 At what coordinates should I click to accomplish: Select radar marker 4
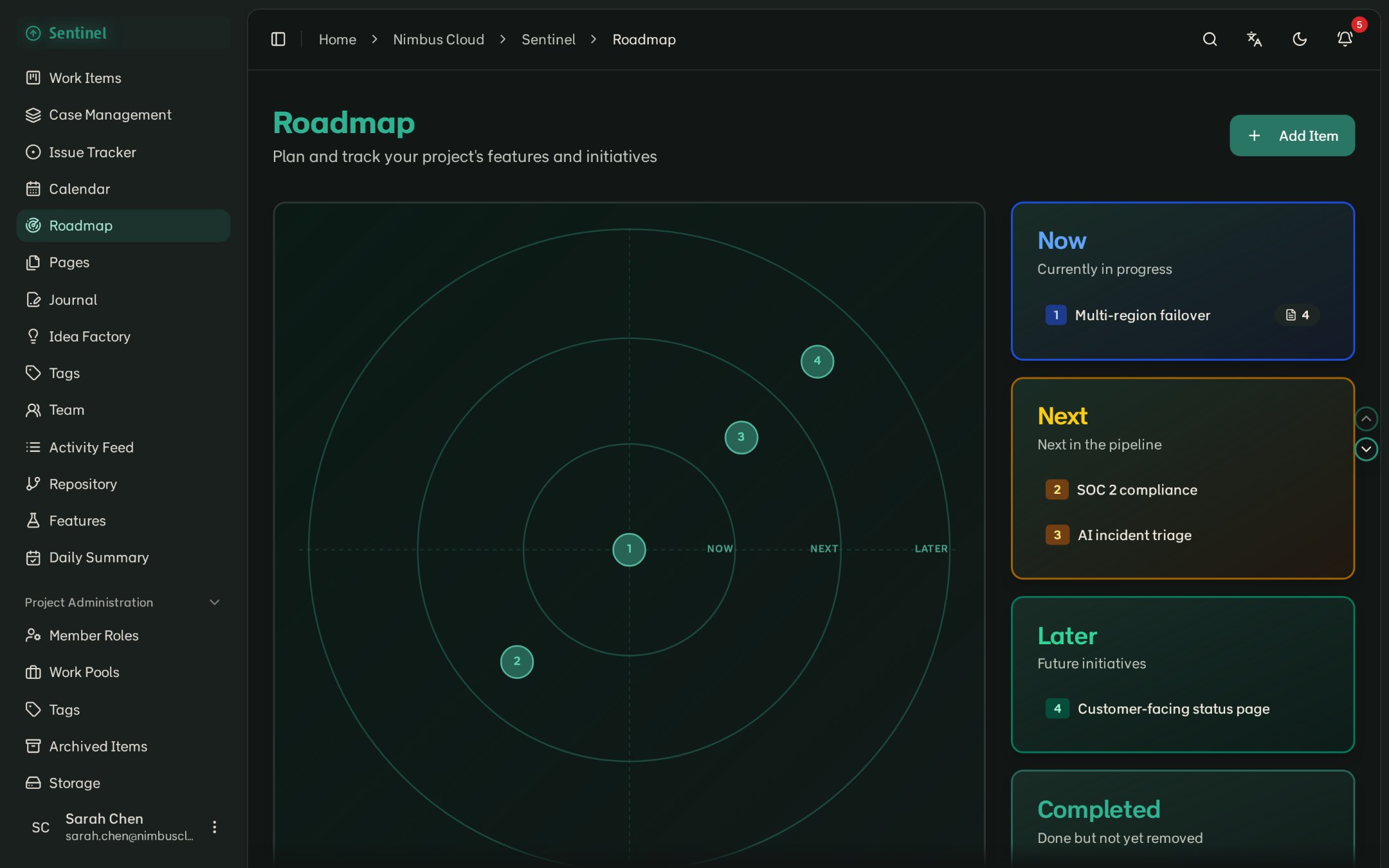tap(817, 361)
